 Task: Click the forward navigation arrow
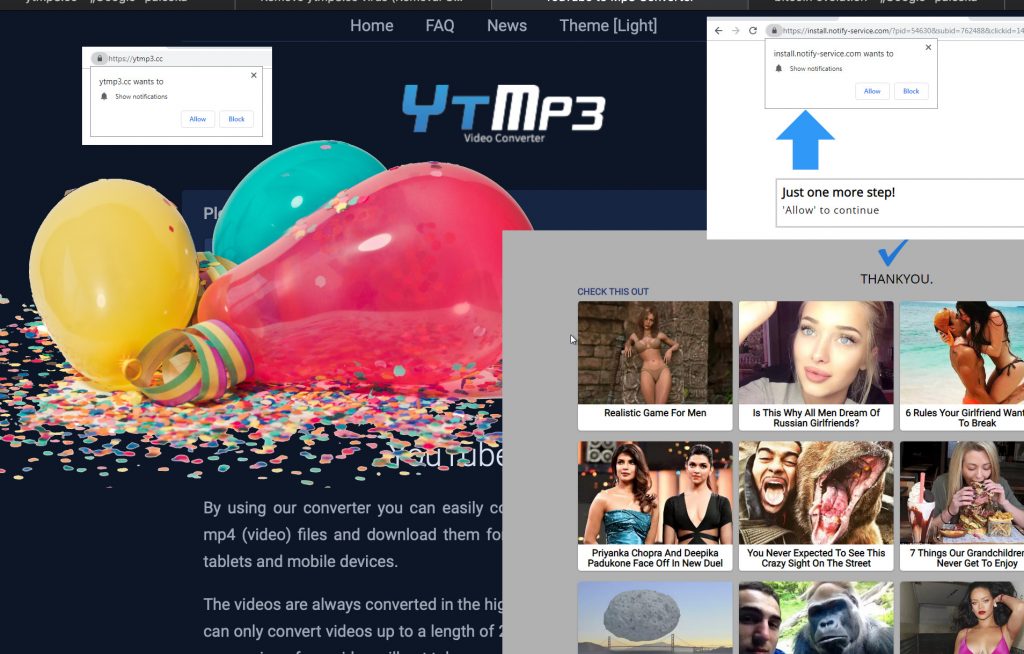tap(735, 30)
